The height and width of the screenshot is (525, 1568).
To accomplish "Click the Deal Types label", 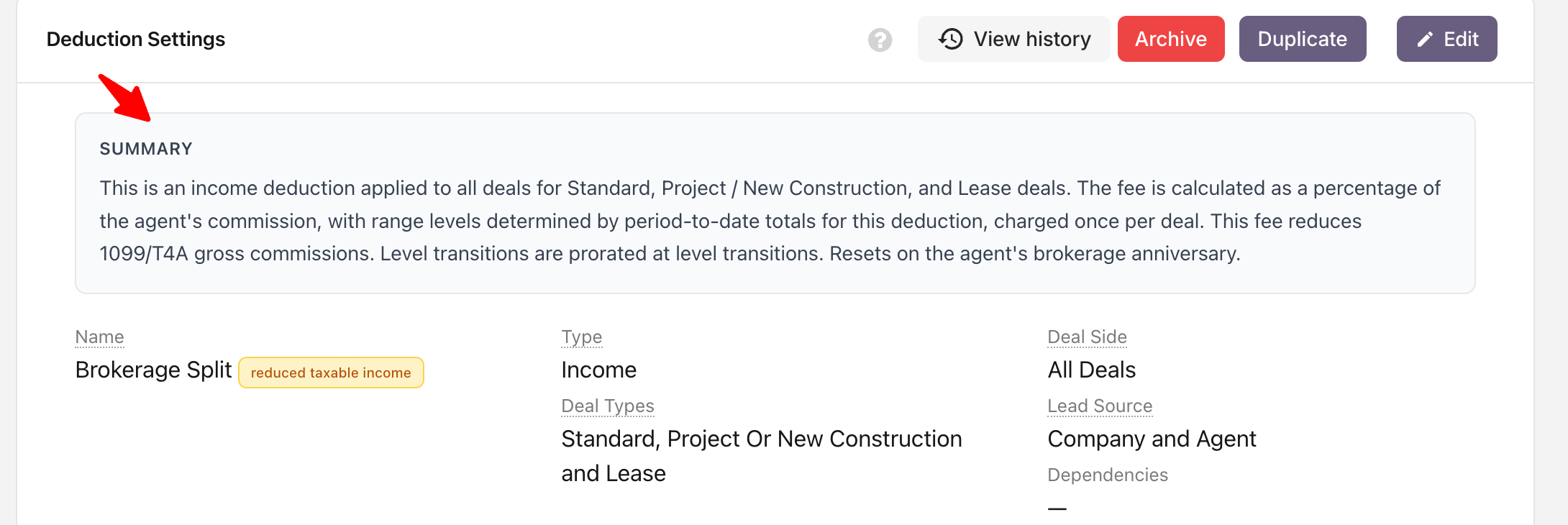I will [x=607, y=406].
